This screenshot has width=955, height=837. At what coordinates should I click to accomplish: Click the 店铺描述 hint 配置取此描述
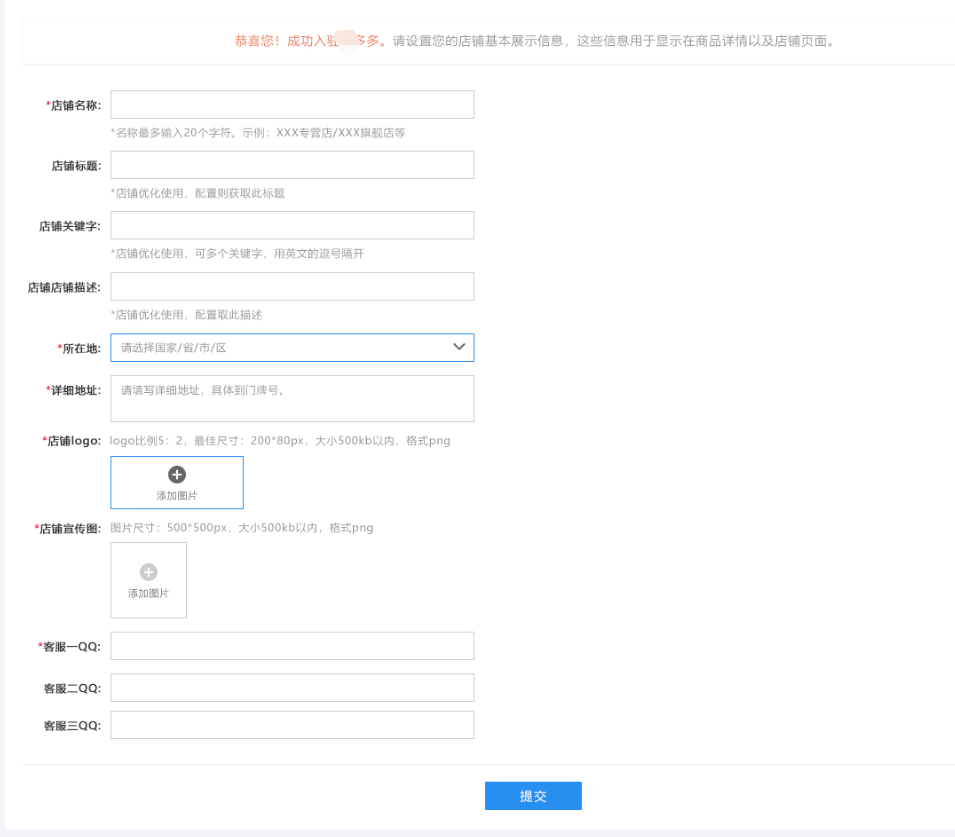click(x=186, y=315)
